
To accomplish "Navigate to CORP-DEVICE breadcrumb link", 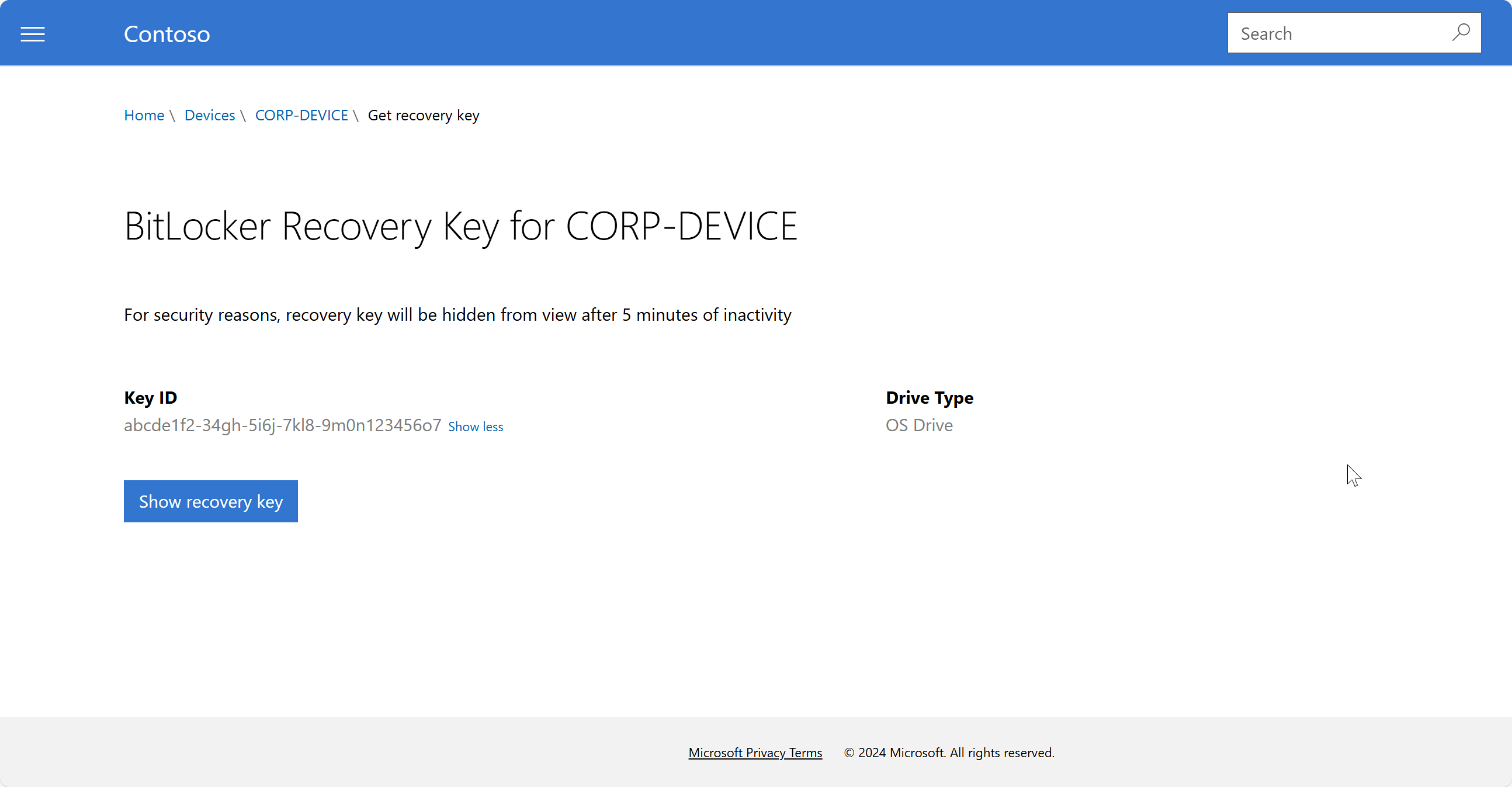I will tap(302, 115).
